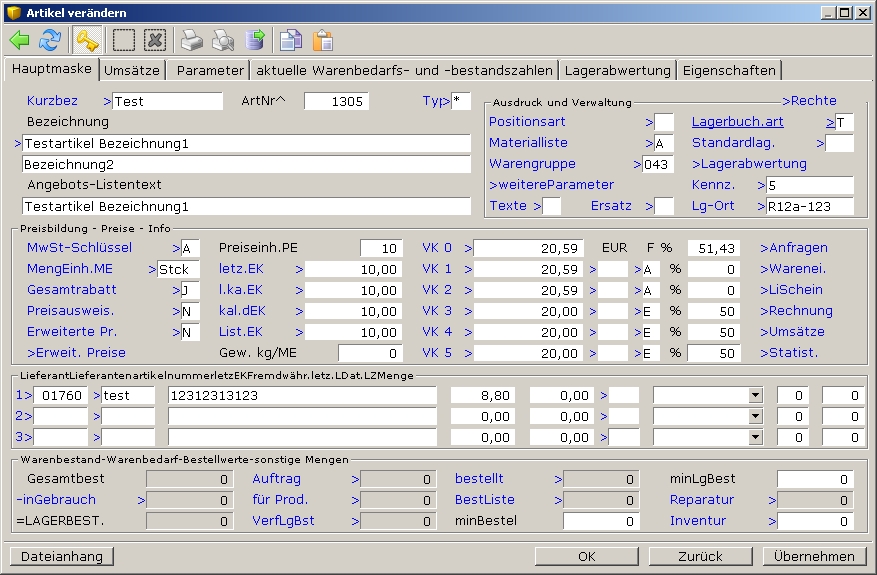Click the clipboard paste icon
The image size is (877, 575).
coord(322,40)
